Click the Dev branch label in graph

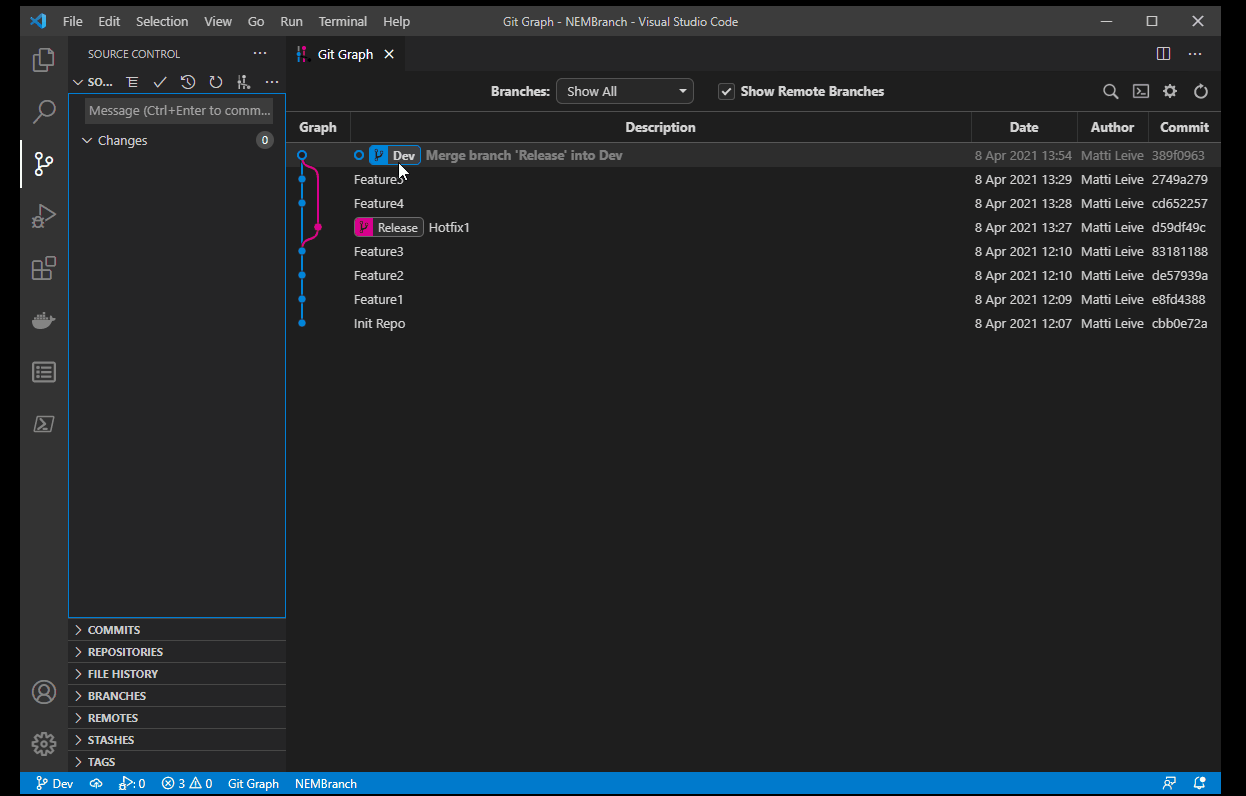click(395, 155)
